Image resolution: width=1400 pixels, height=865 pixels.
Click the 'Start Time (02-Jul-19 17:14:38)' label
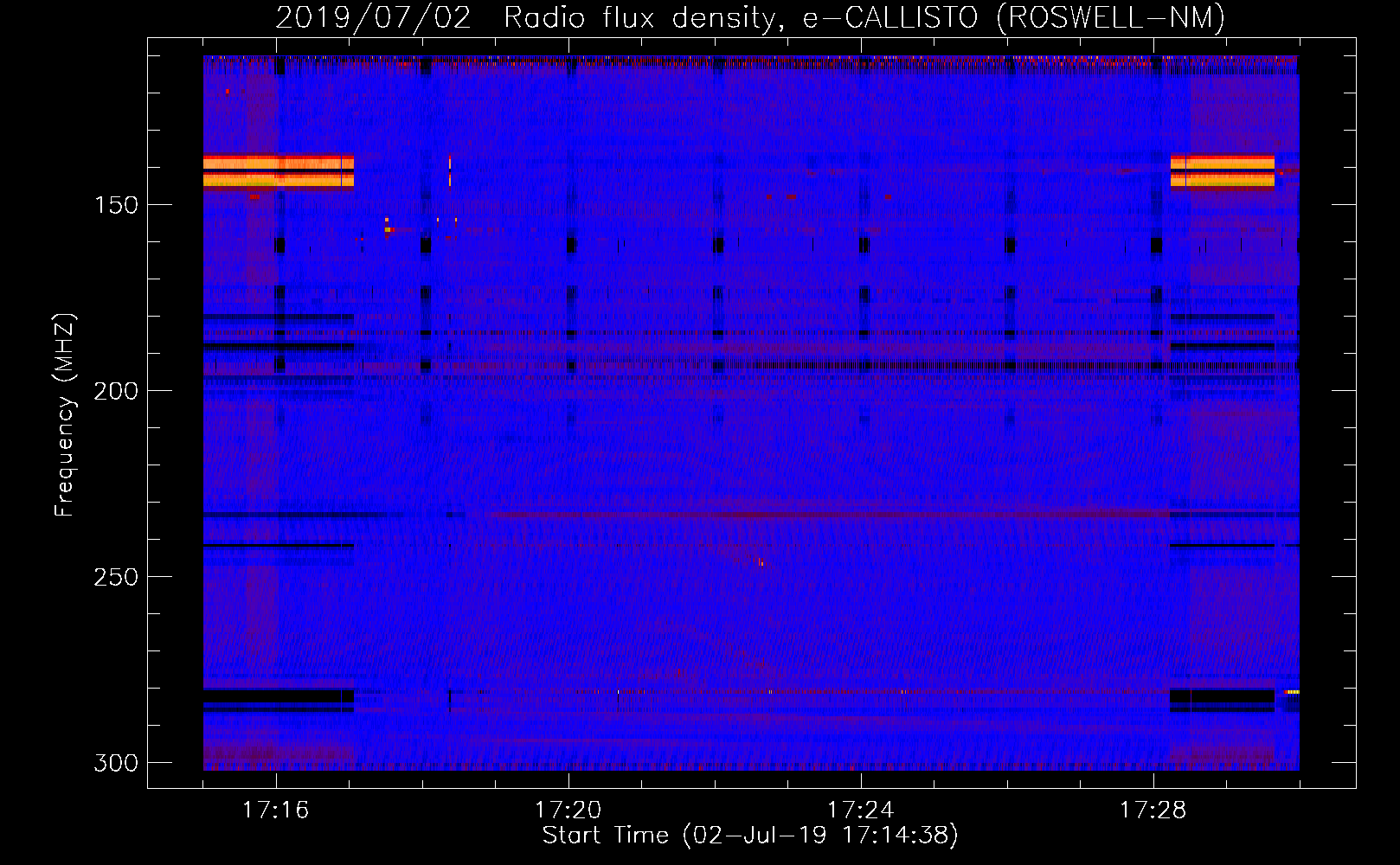[x=750, y=836]
